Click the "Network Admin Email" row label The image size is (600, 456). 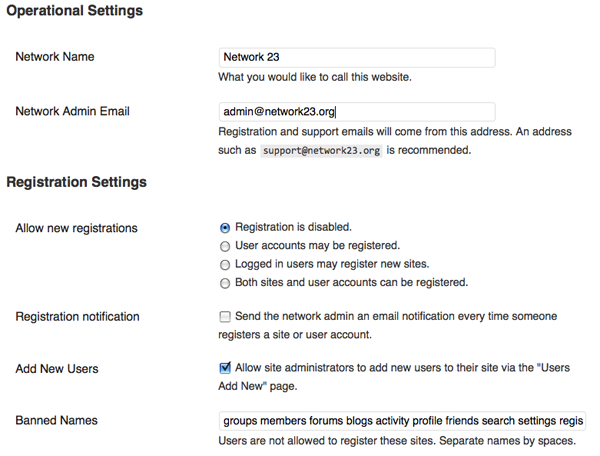coord(73,112)
